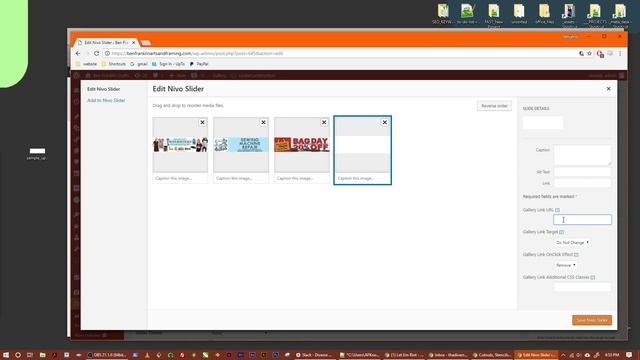Go back using browser back arrow

pos(78,53)
